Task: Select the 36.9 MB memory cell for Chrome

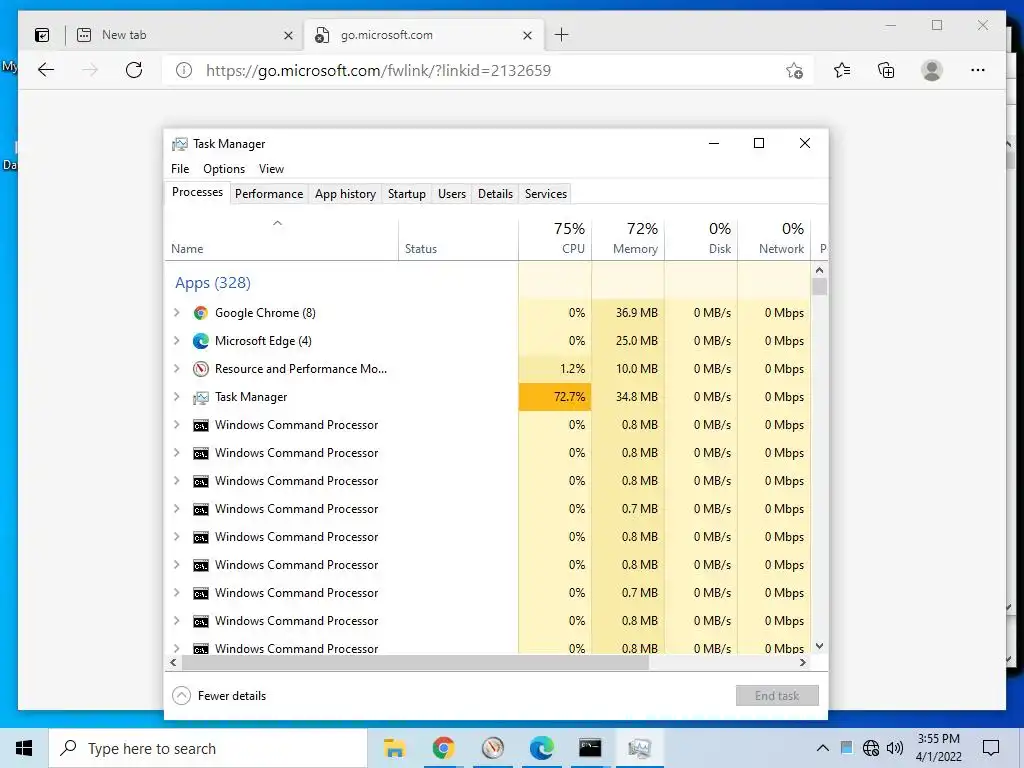Action: (628, 313)
